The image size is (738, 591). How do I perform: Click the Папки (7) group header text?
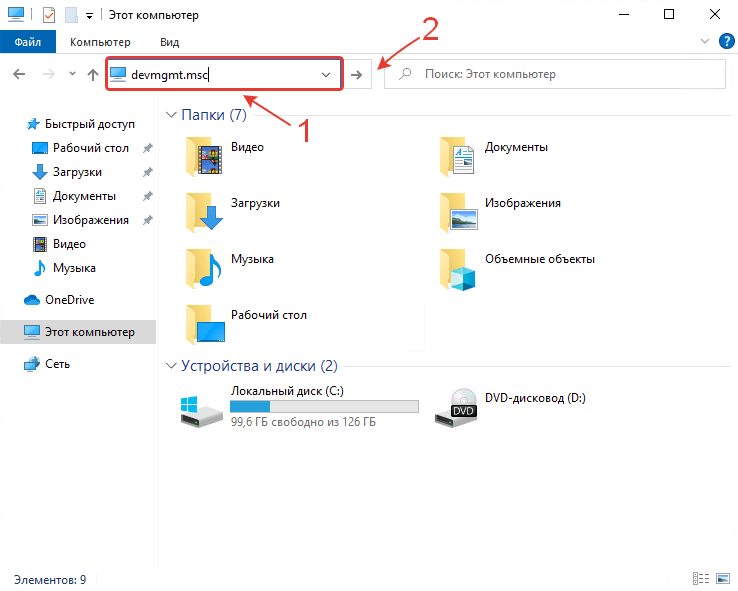[x=214, y=115]
